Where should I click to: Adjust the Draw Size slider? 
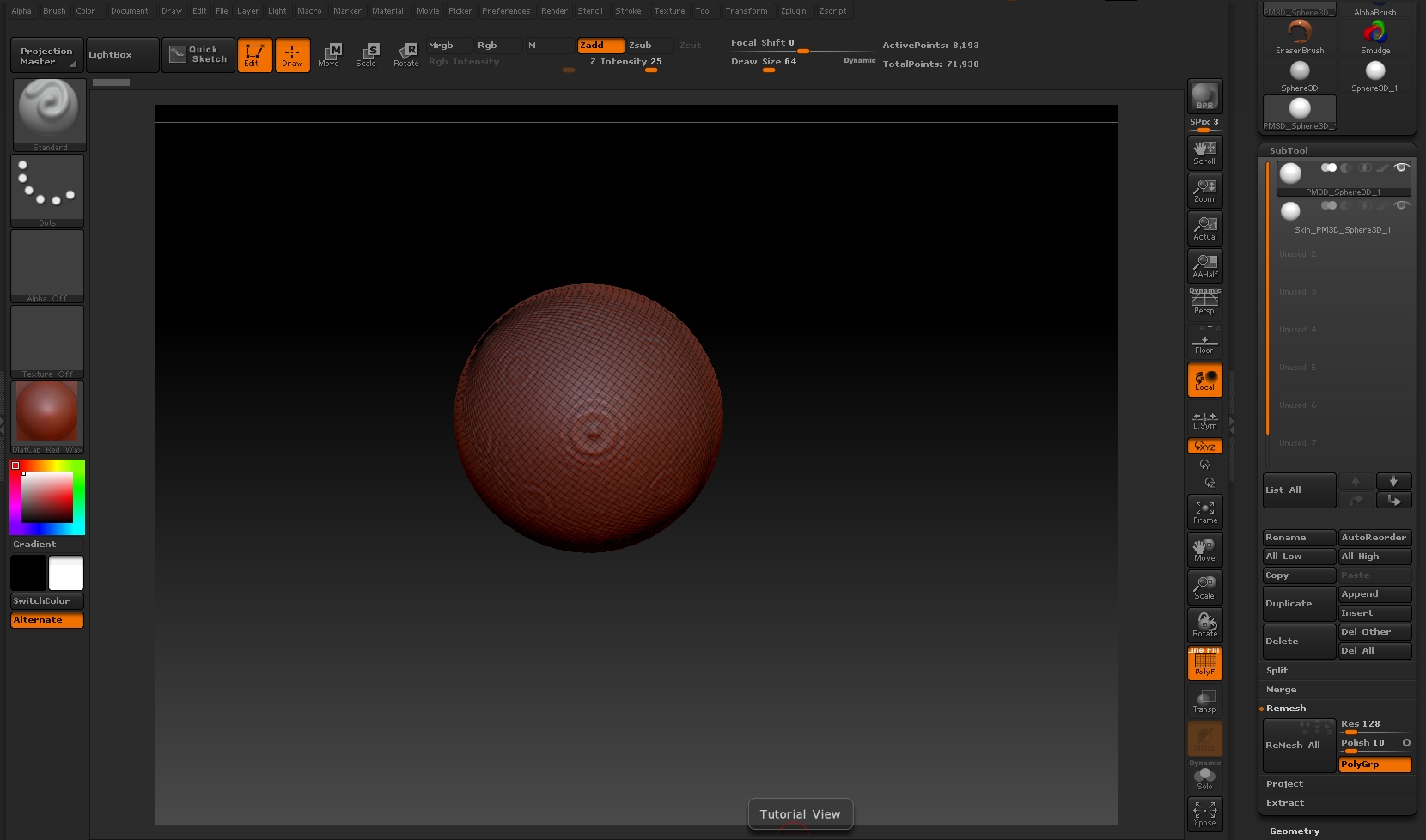801,63
